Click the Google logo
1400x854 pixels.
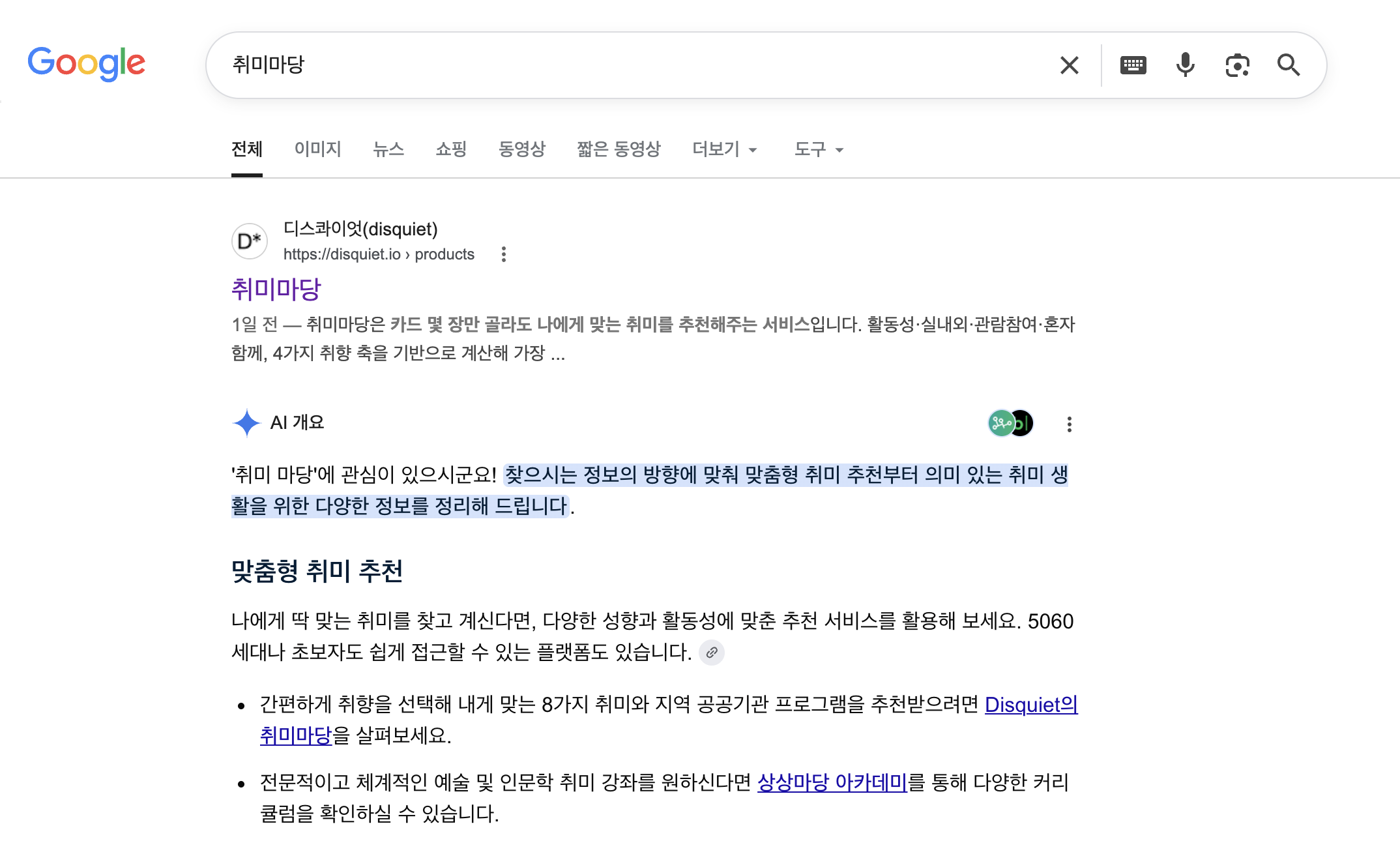tap(86, 64)
